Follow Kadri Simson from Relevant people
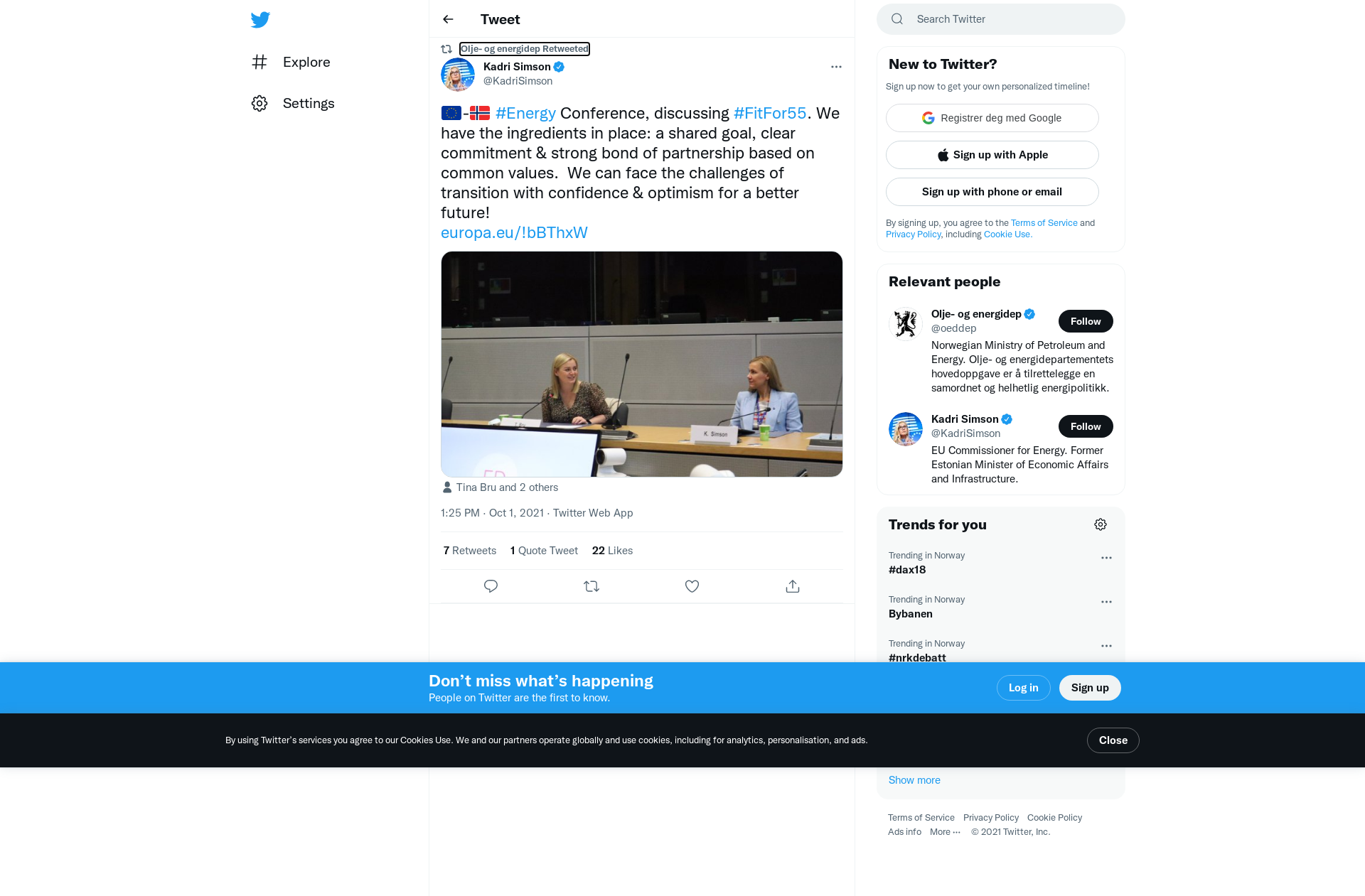This screenshot has width=1365, height=896. tap(1085, 426)
